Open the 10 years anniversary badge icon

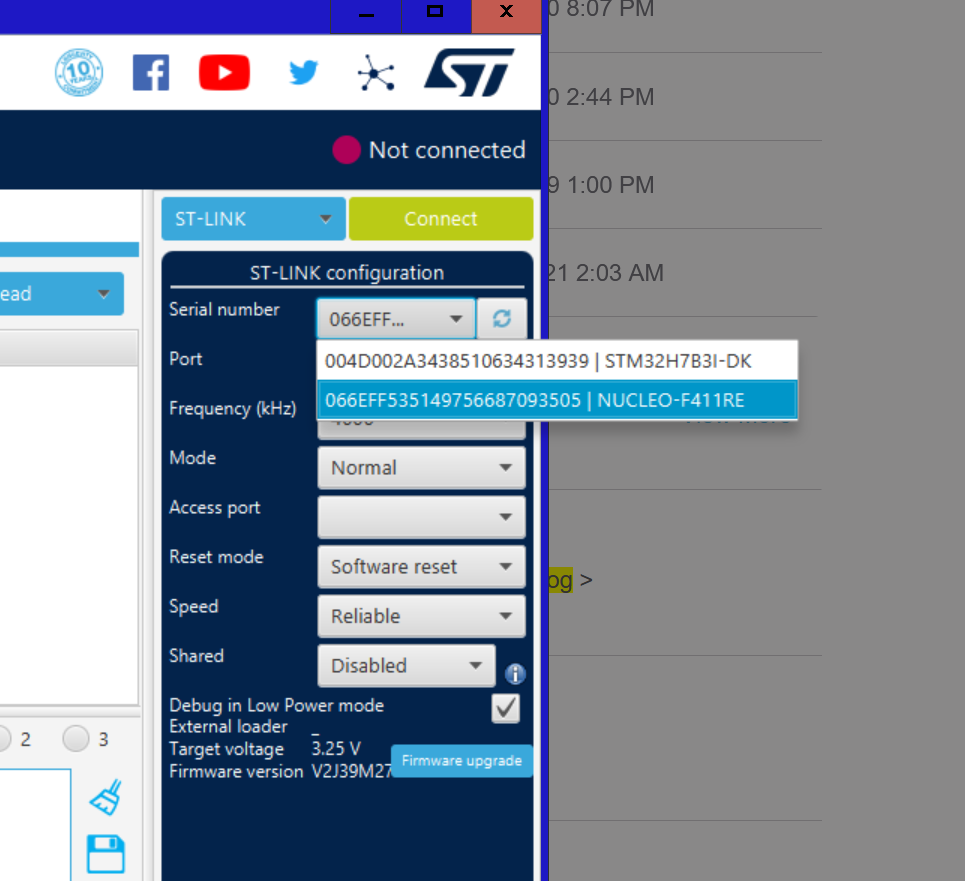coord(79,73)
